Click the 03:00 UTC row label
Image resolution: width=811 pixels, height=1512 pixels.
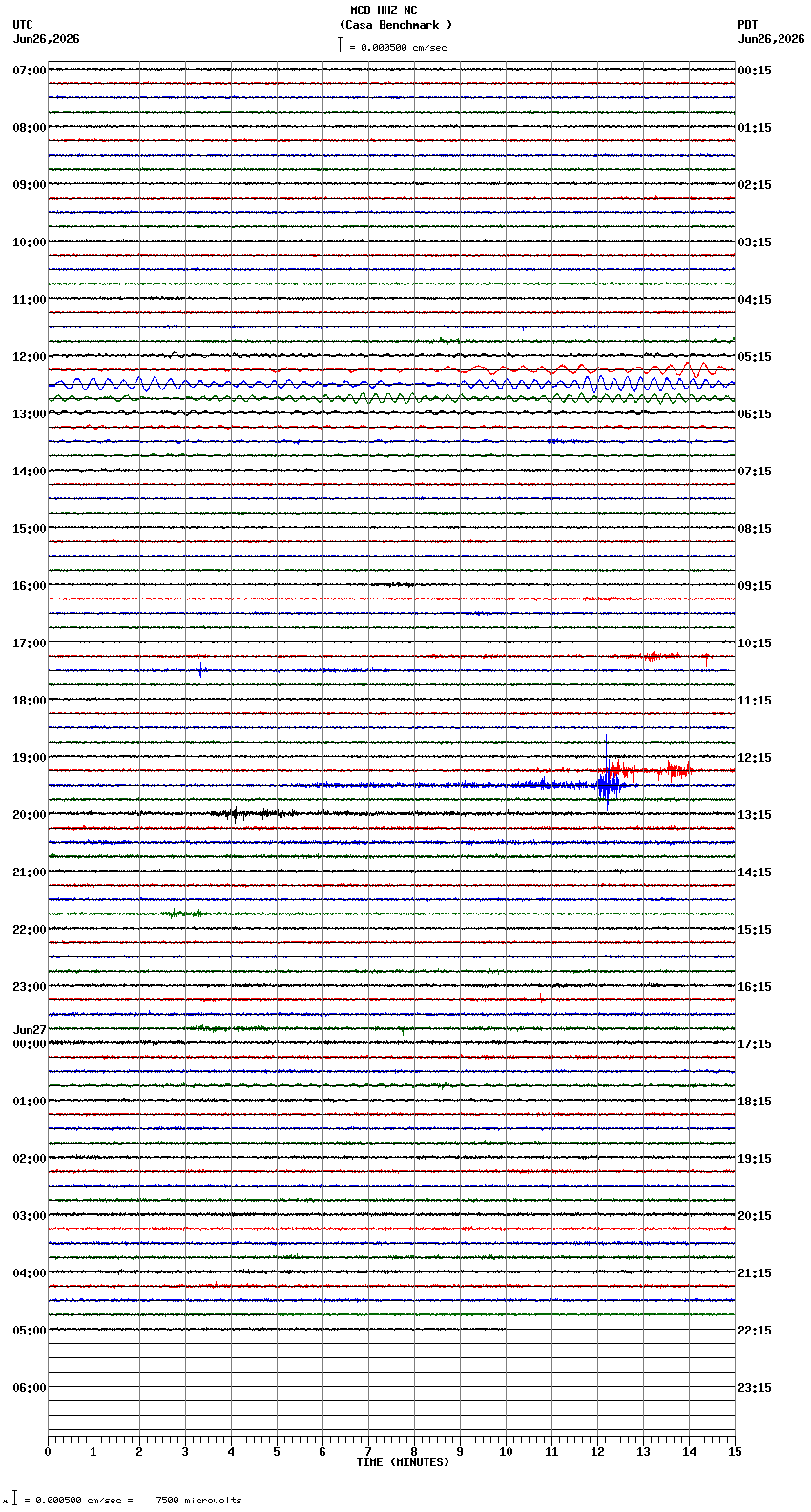tap(30, 1216)
